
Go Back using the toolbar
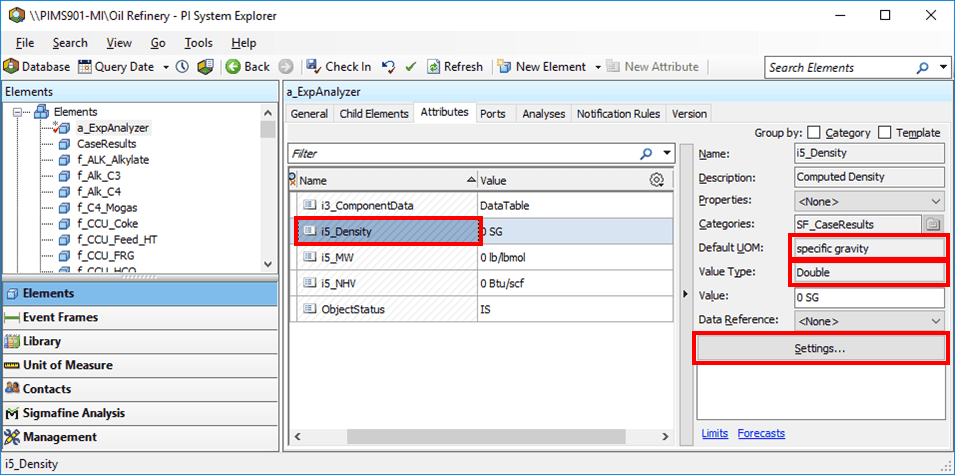(248, 67)
